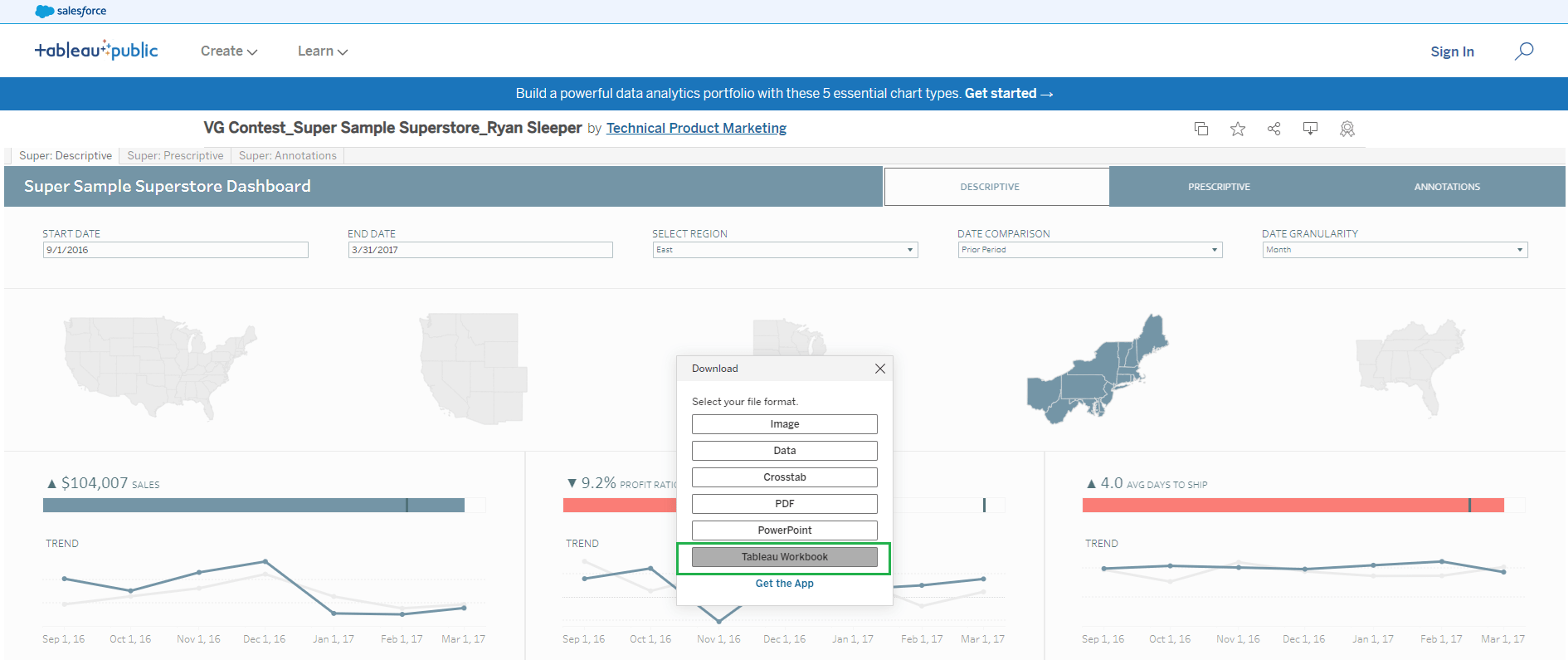The height and width of the screenshot is (660, 1568).
Task: Switch to the Super: Prescriptive sheet tab
Action: [x=175, y=155]
